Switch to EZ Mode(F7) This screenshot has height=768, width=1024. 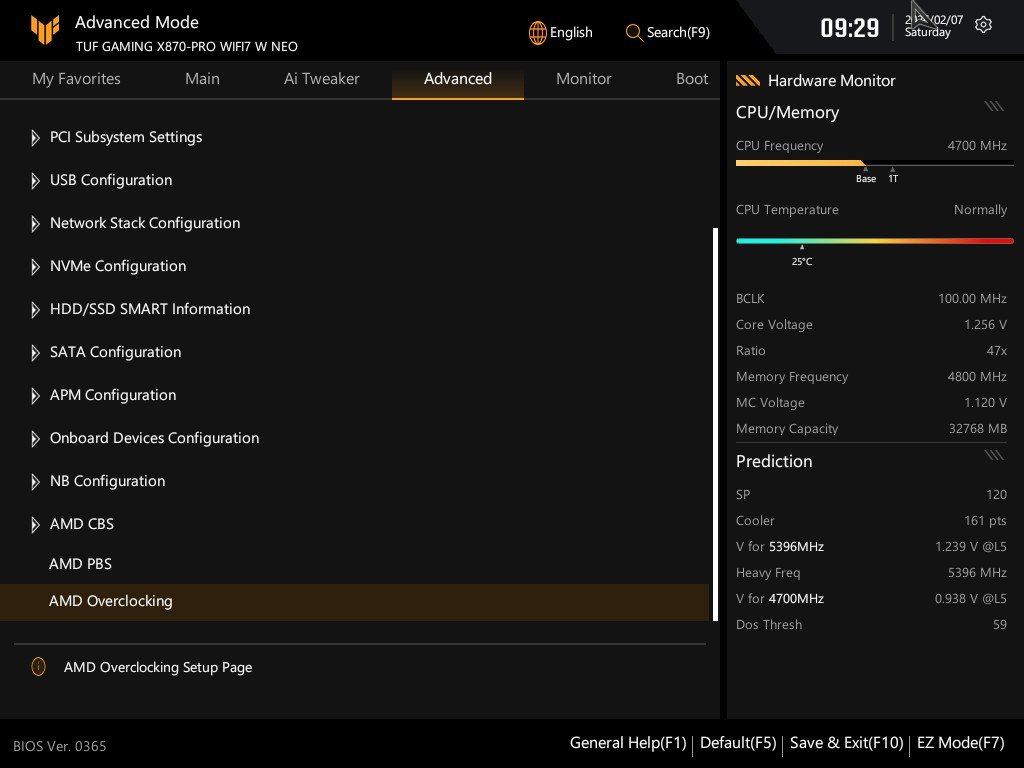(x=960, y=743)
